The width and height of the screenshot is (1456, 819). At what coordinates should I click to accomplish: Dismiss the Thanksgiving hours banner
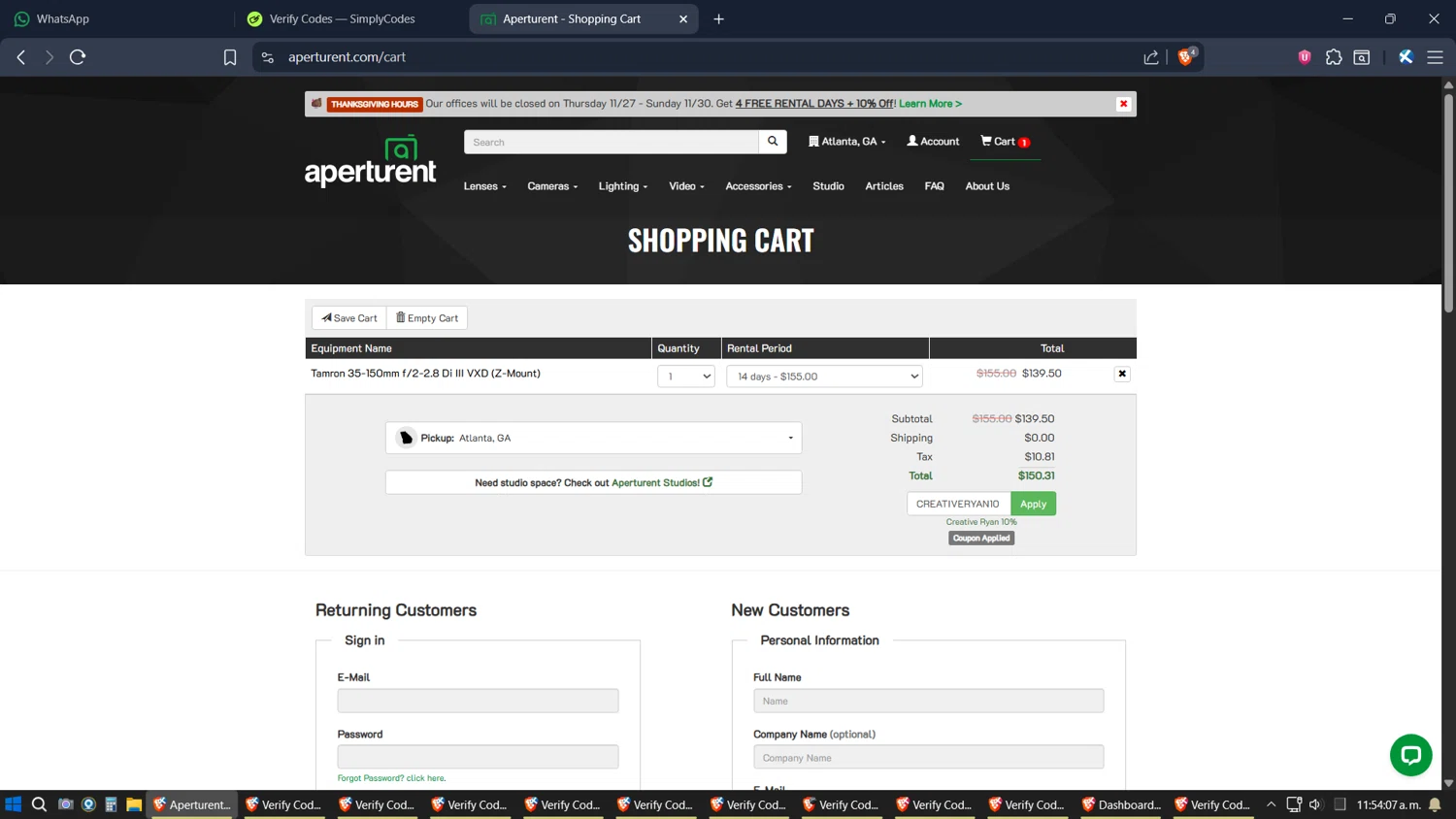click(x=1123, y=104)
